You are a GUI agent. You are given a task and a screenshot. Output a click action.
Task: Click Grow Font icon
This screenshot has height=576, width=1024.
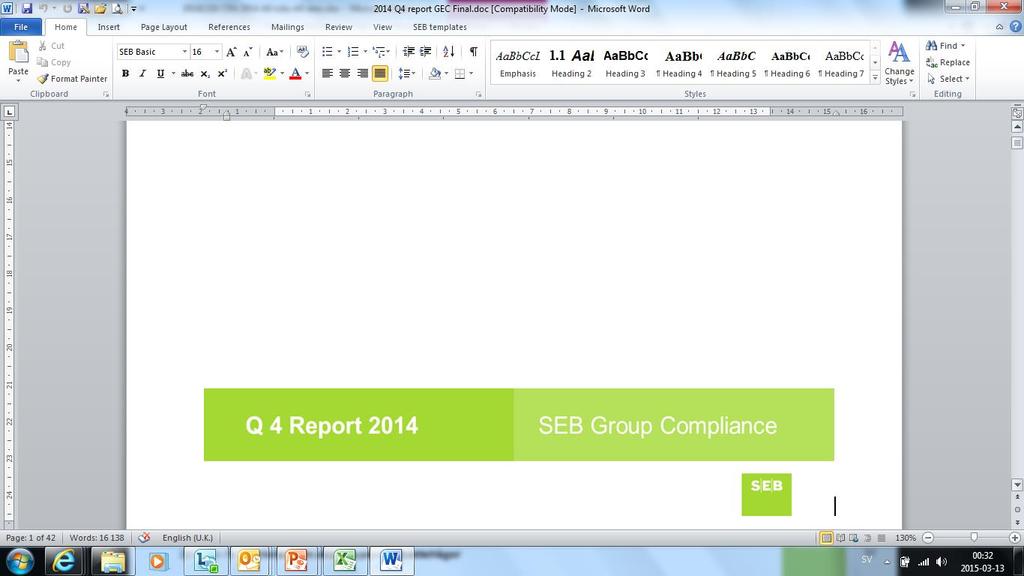[x=231, y=52]
